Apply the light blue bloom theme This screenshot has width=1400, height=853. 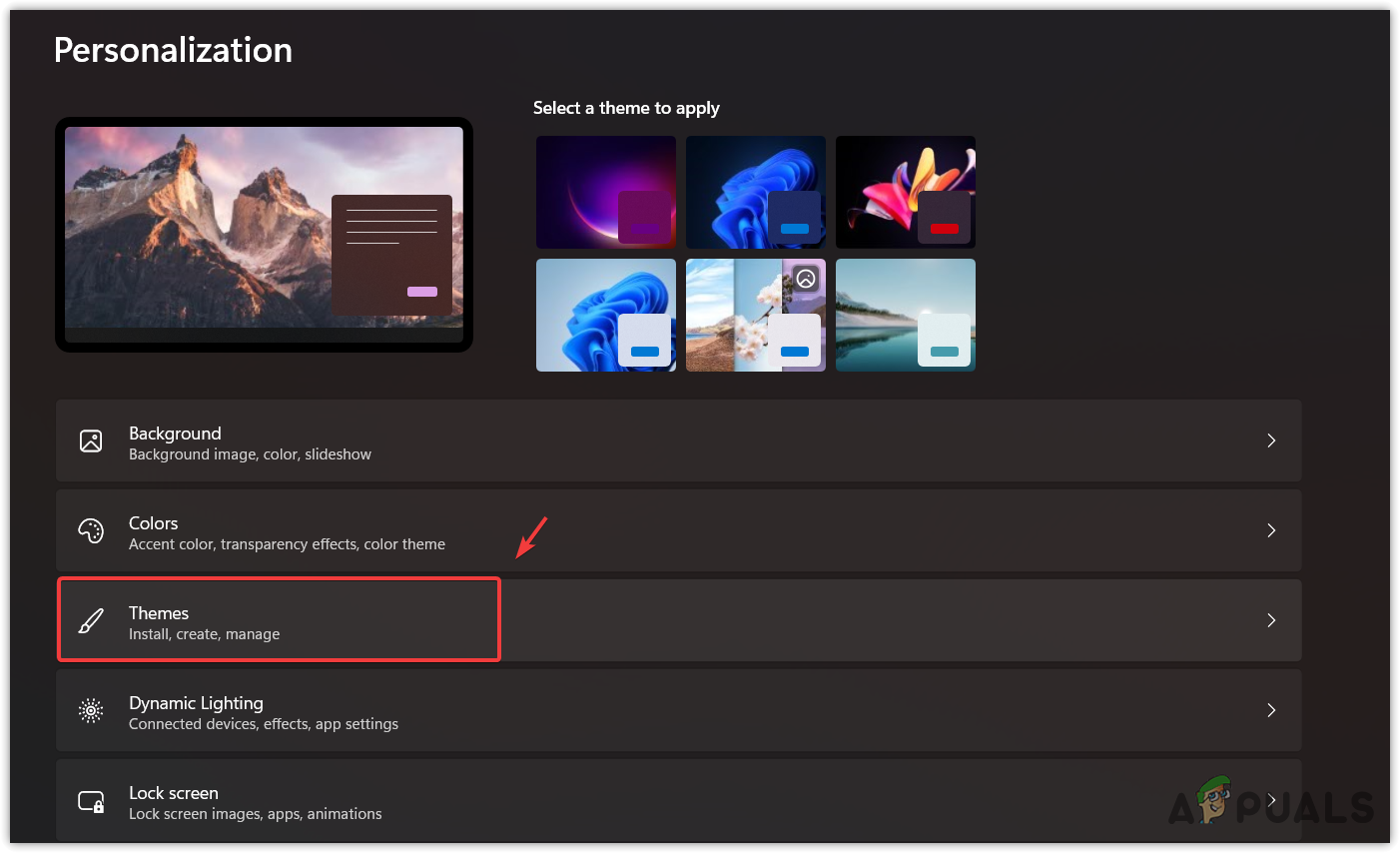[606, 315]
